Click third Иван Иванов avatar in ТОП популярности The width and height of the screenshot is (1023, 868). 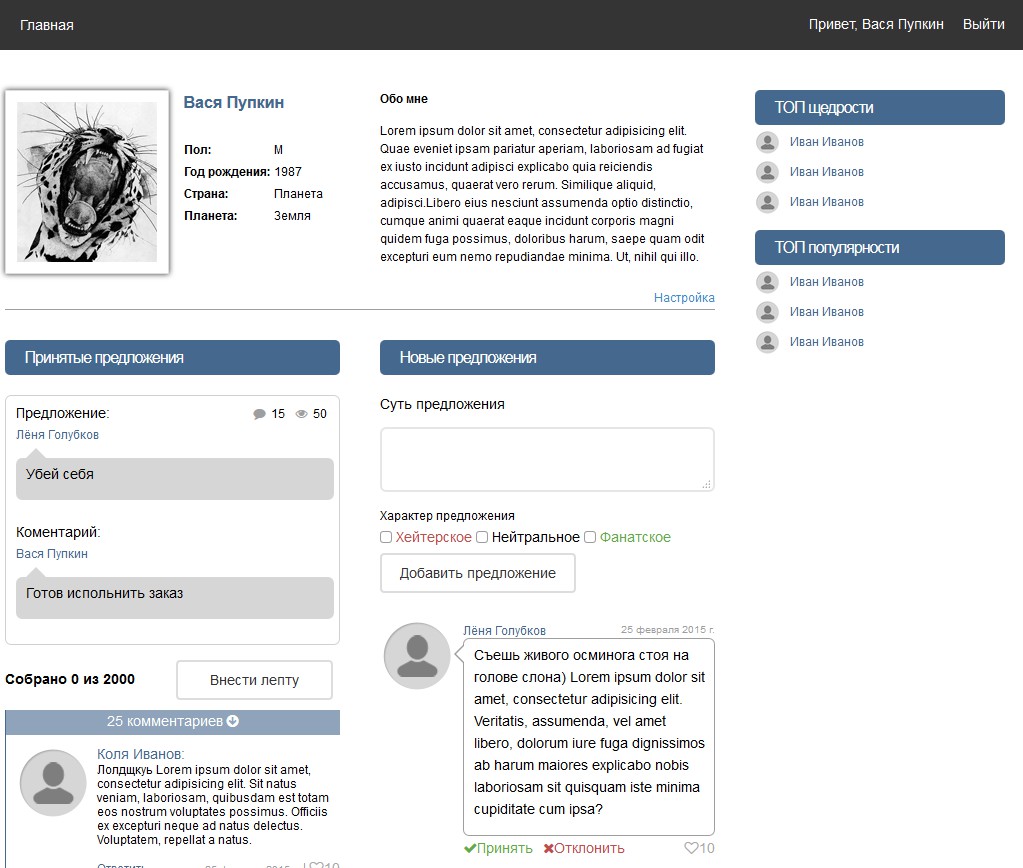pos(767,342)
